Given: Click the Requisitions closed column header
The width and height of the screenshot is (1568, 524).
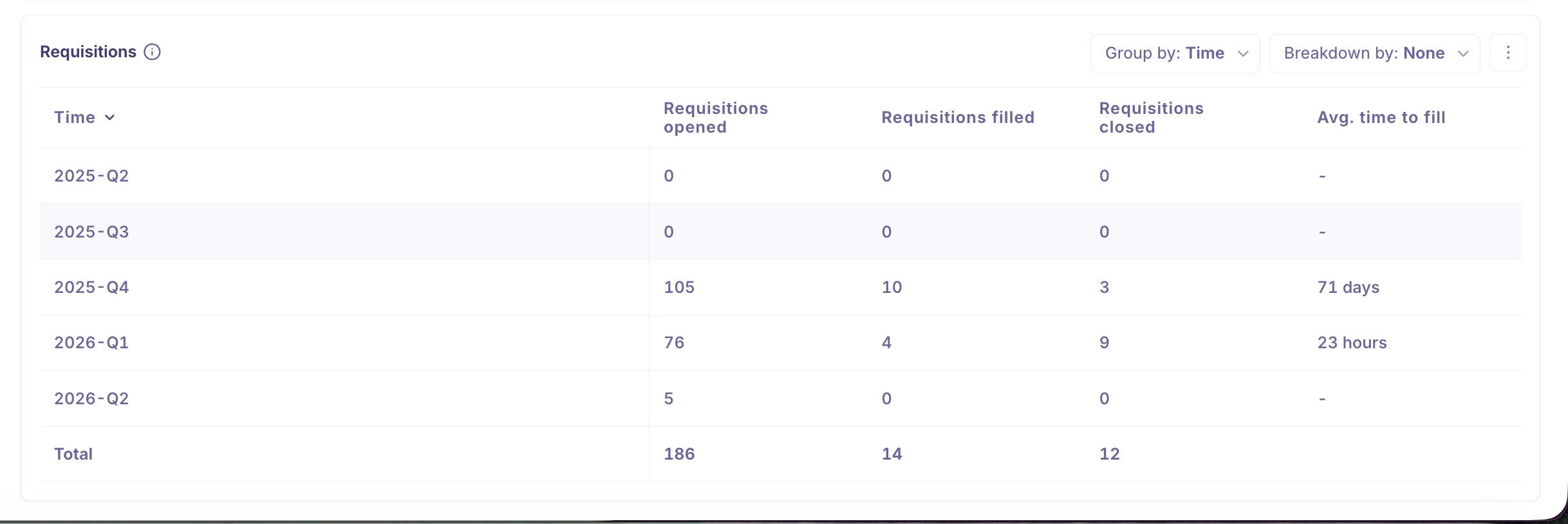Looking at the screenshot, I should (x=1151, y=118).
